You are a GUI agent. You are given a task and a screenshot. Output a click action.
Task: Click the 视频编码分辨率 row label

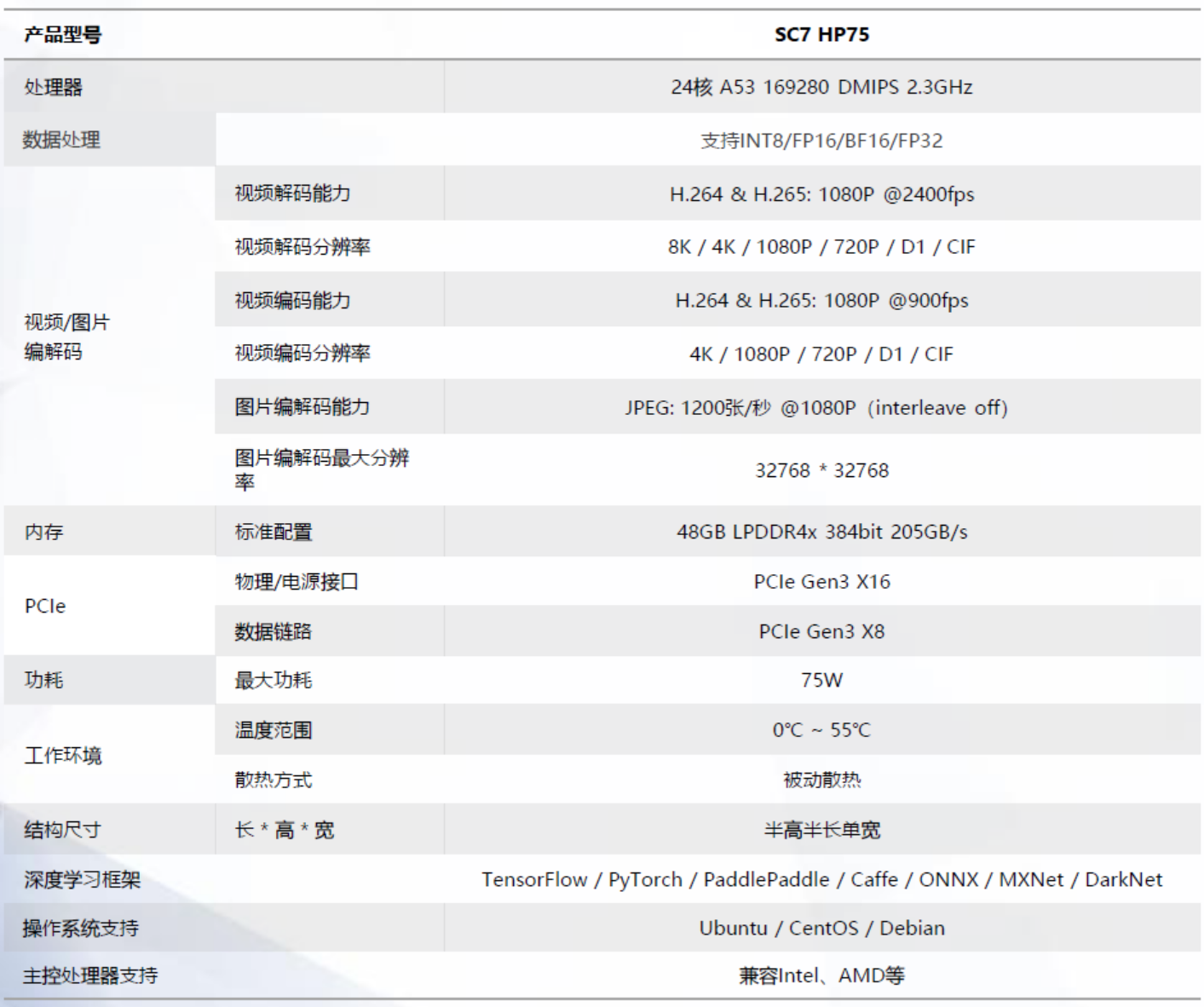pos(302,354)
